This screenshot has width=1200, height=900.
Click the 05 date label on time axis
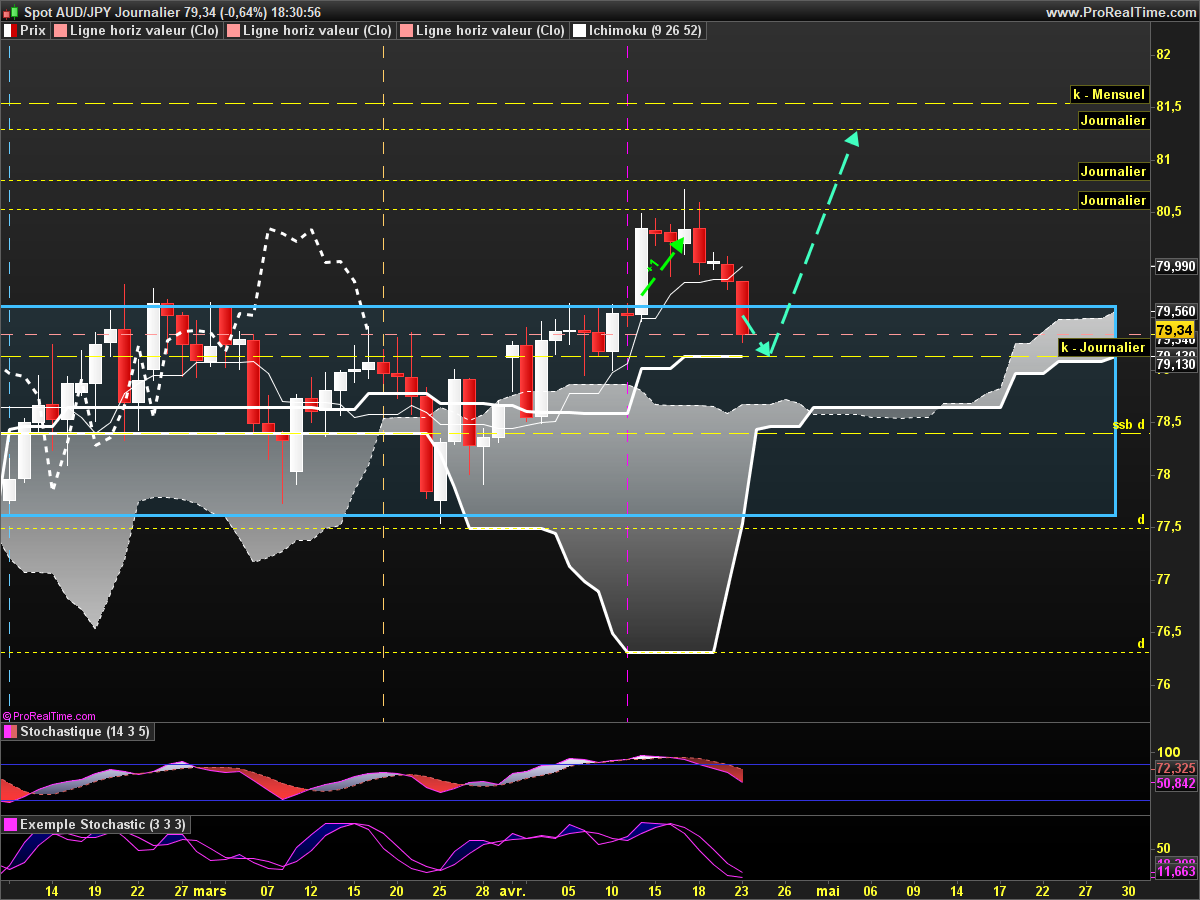click(x=569, y=890)
